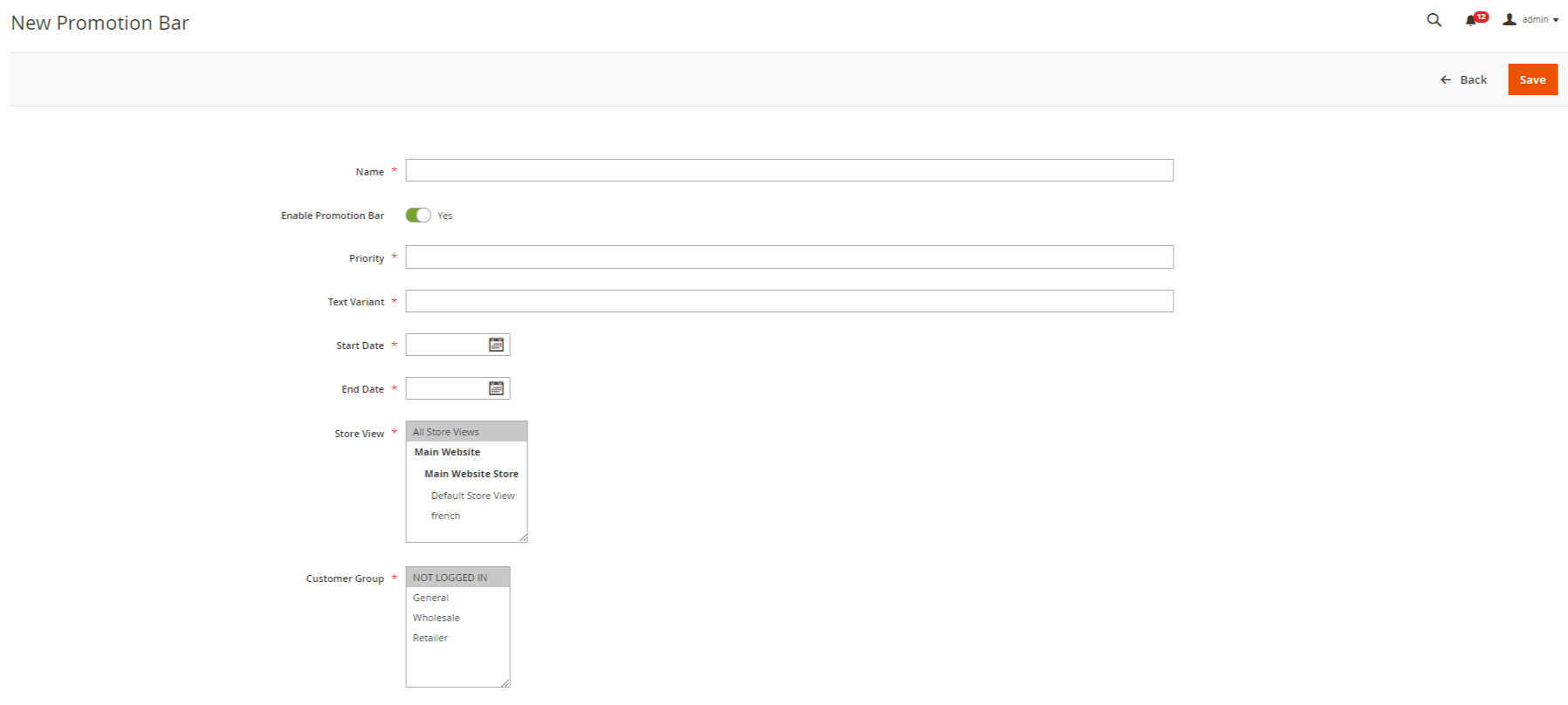Toggle the Enable Promotion Bar switch
This screenshot has width=1568, height=705.
[x=418, y=215]
